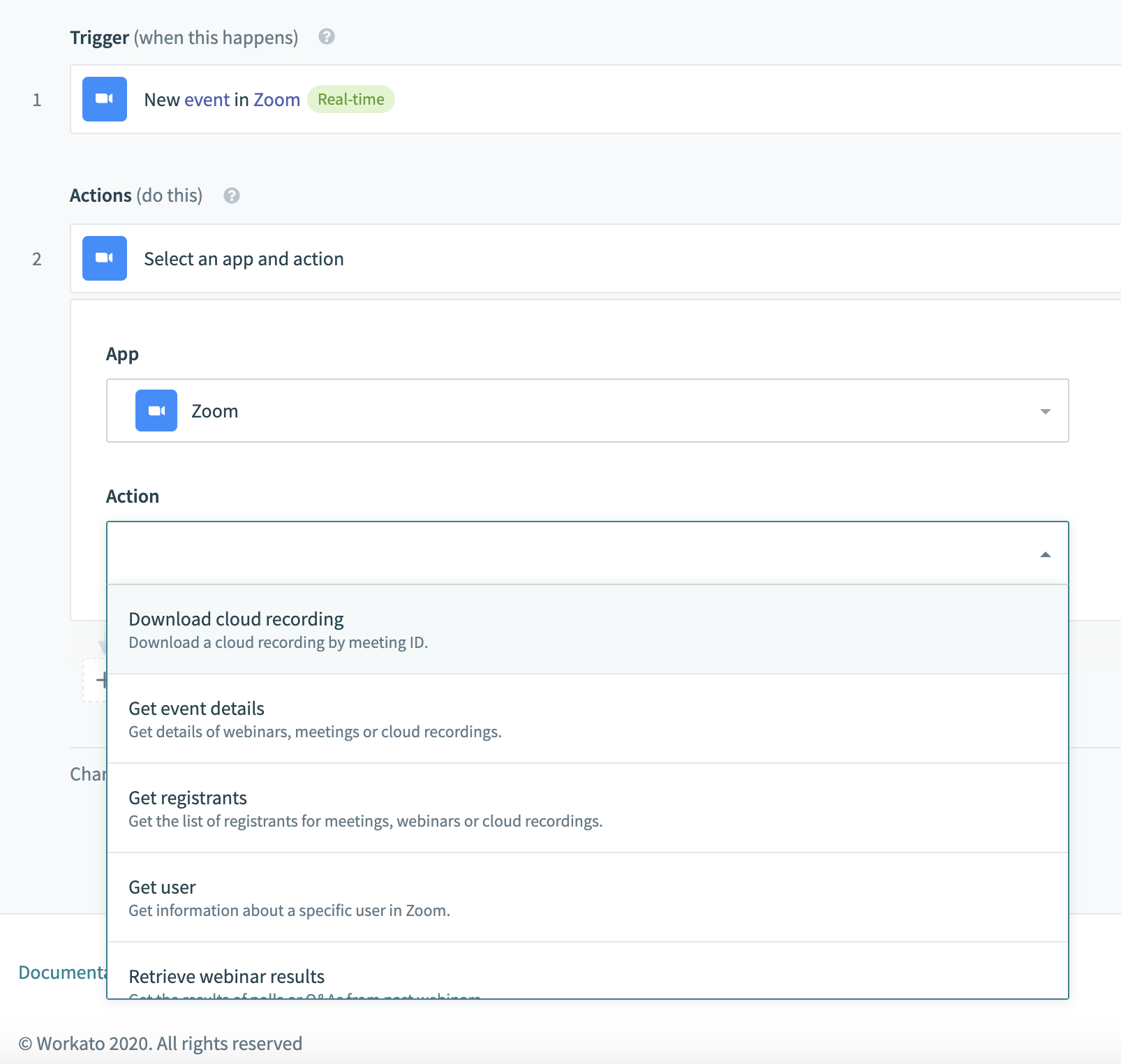
Task: Click the Zoom icon in trigger step 1
Action: point(105,99)
